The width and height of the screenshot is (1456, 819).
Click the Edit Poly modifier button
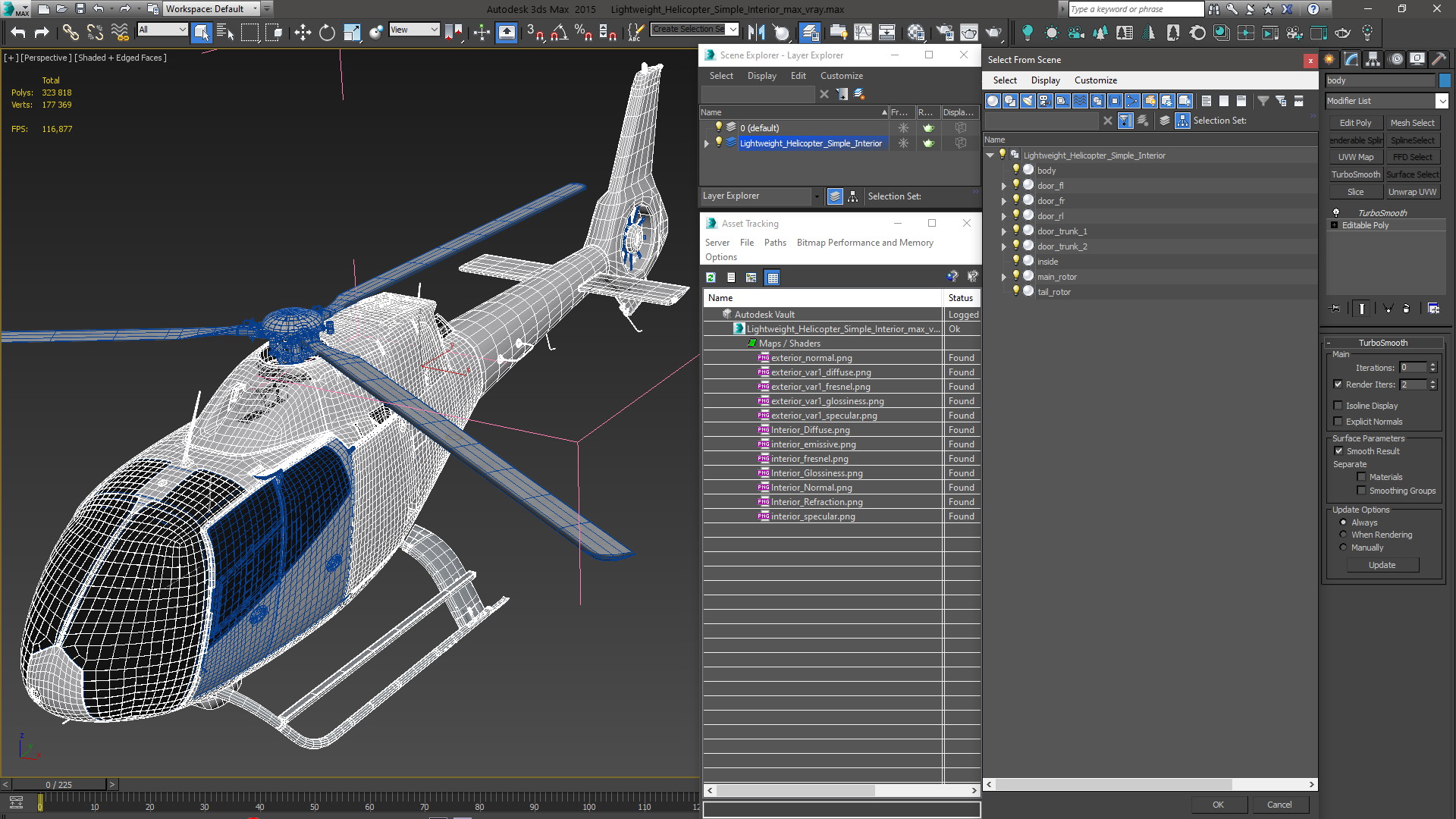coord(1355,123)
